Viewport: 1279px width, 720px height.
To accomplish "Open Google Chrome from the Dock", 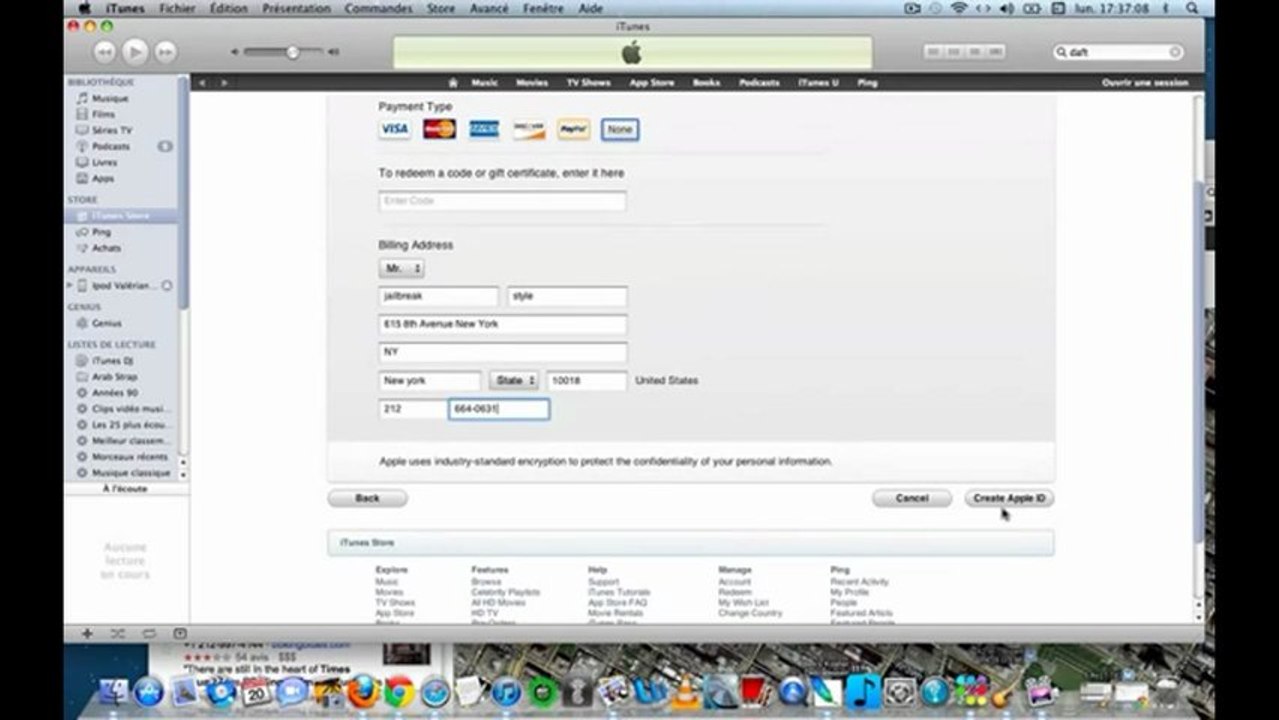I will [399, 692].
